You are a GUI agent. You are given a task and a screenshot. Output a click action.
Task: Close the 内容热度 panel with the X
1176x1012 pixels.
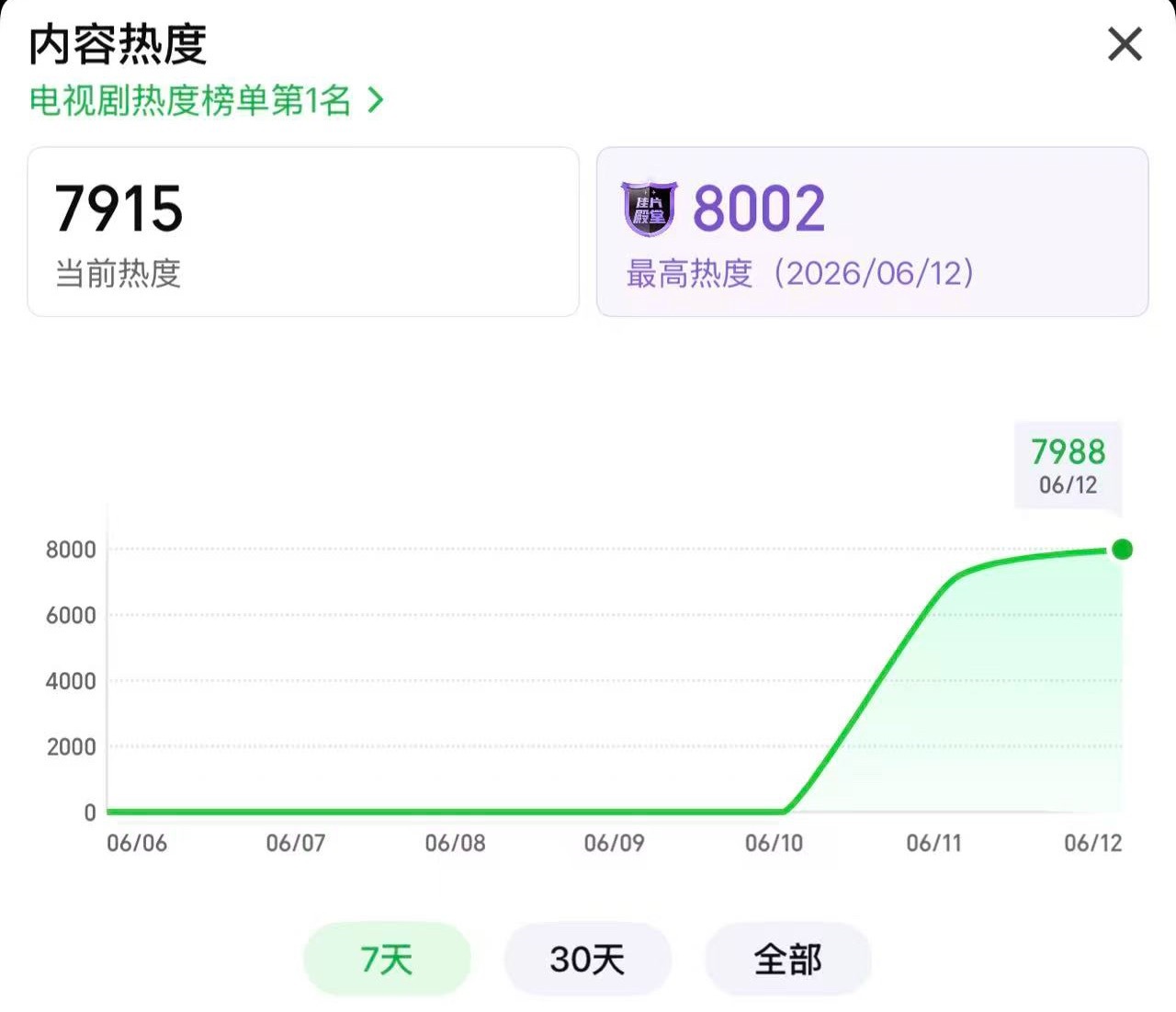click(x=1125, y=44)
